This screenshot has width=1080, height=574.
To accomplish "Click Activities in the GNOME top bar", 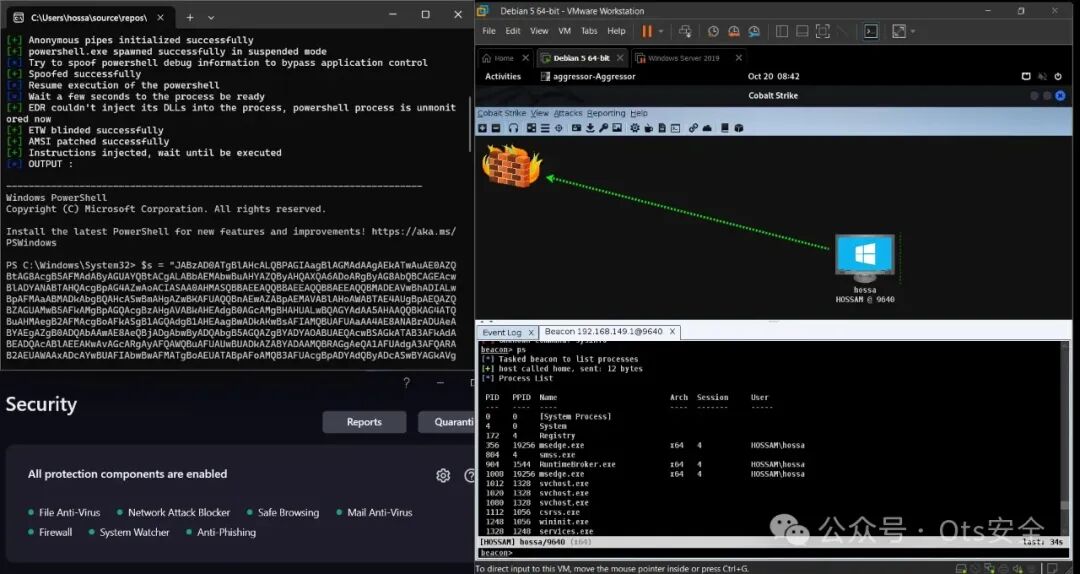I will 503,76.
